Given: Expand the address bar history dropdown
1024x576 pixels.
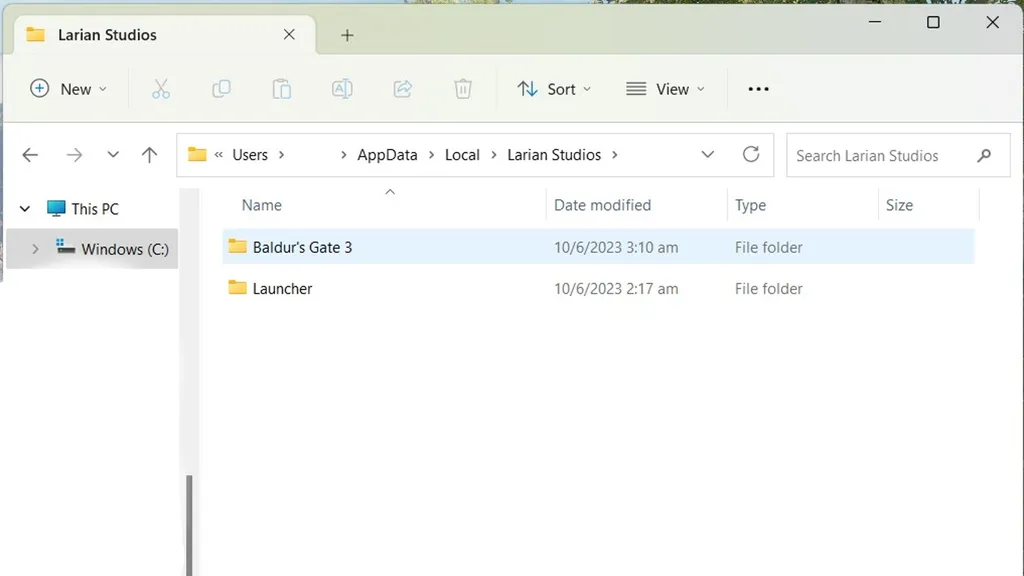Looking at the screenshot, I should tap(707, 155).
